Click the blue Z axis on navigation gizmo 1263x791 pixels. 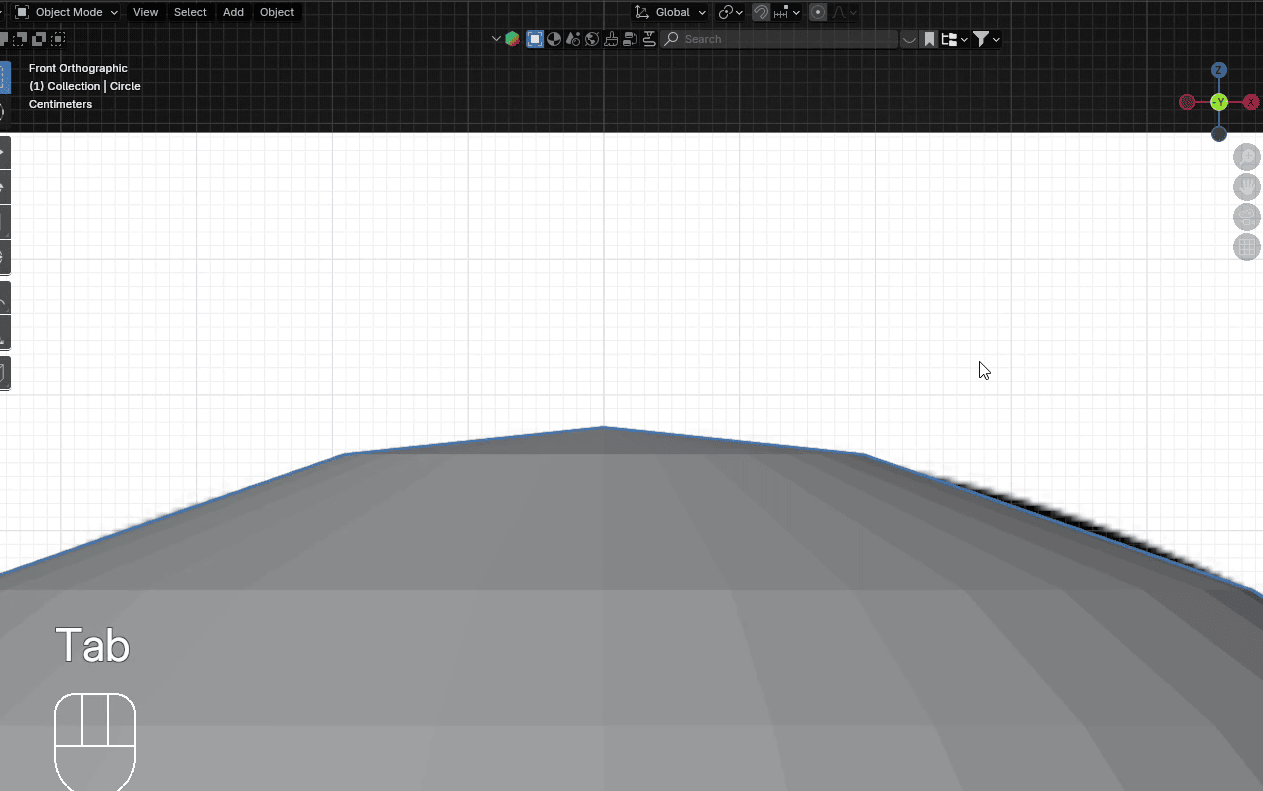point(1219,70)
